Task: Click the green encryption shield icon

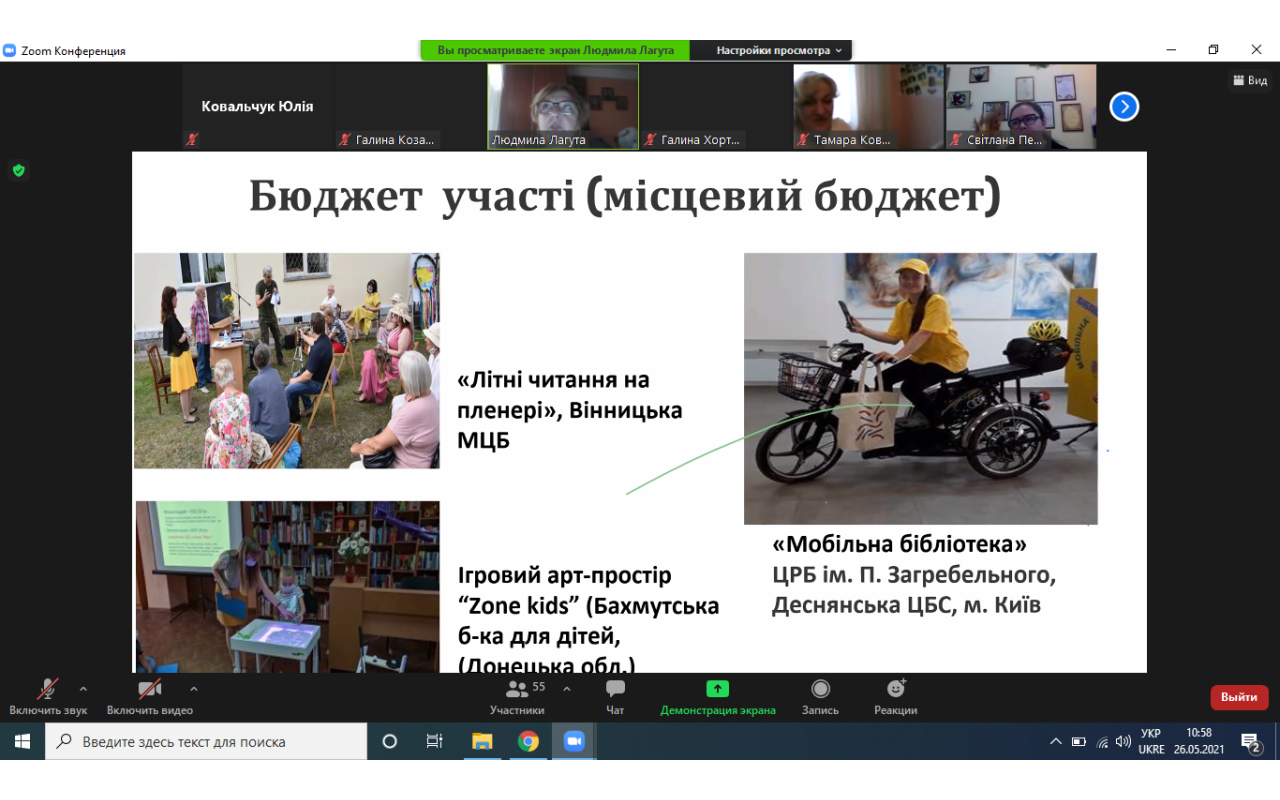Action: click(18, 171)
